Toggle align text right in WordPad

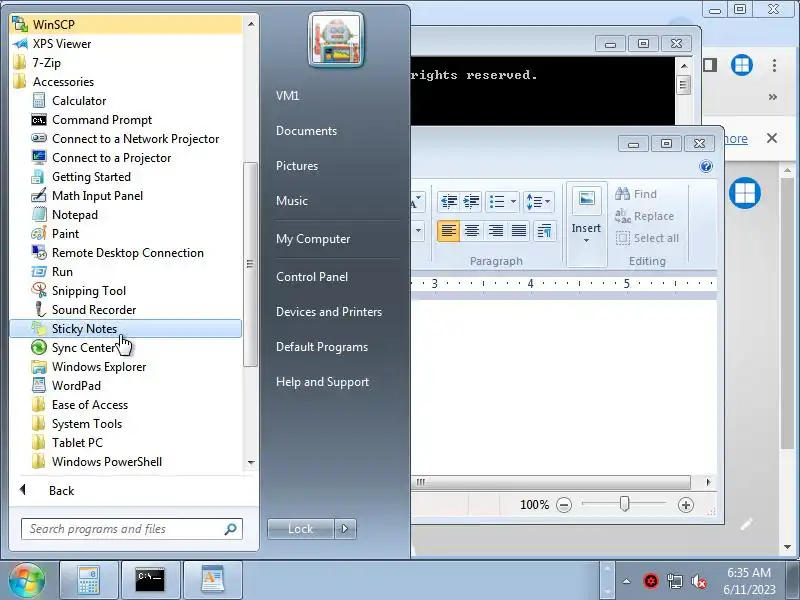click(495, 231)
